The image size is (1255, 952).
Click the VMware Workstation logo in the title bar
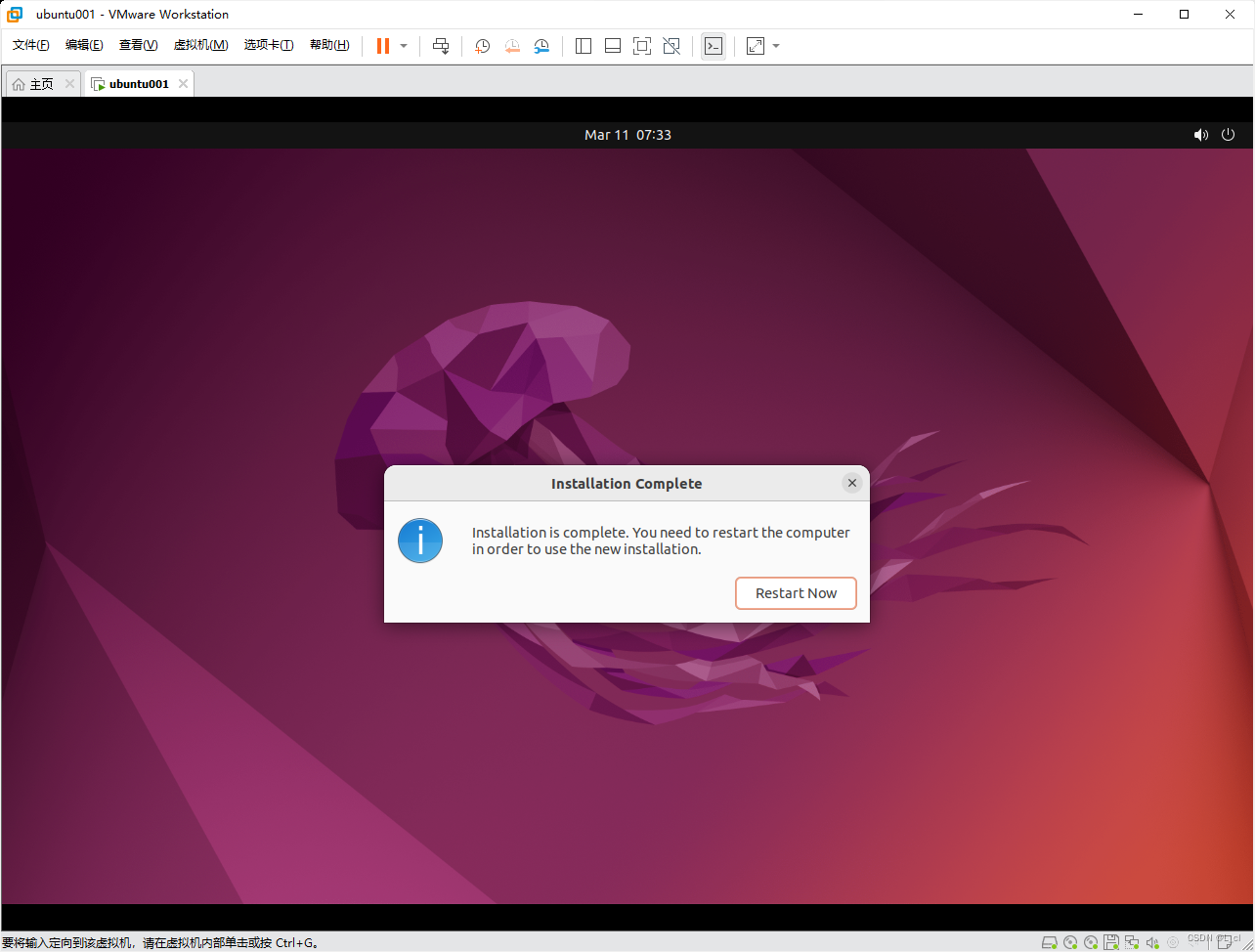(x=15, y=15)
